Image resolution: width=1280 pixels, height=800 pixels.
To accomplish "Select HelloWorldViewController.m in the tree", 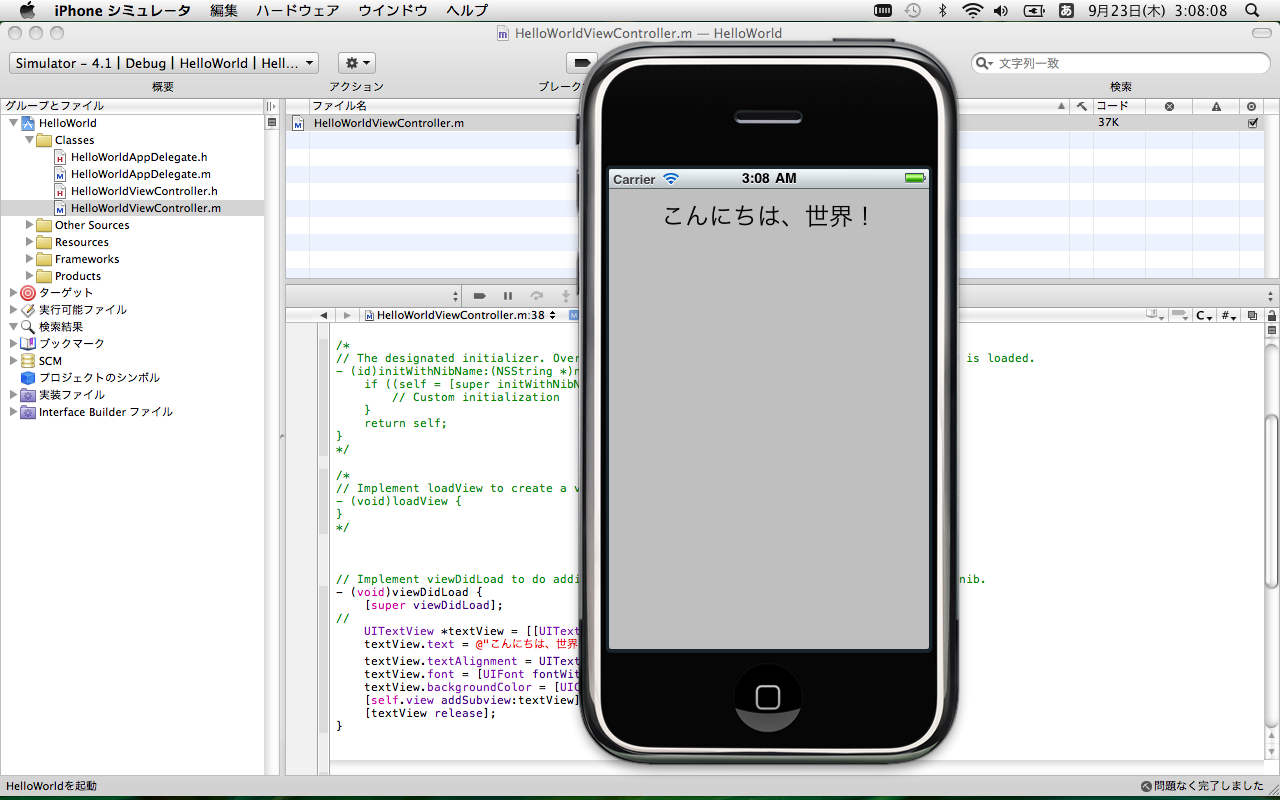I will point(146,208).
